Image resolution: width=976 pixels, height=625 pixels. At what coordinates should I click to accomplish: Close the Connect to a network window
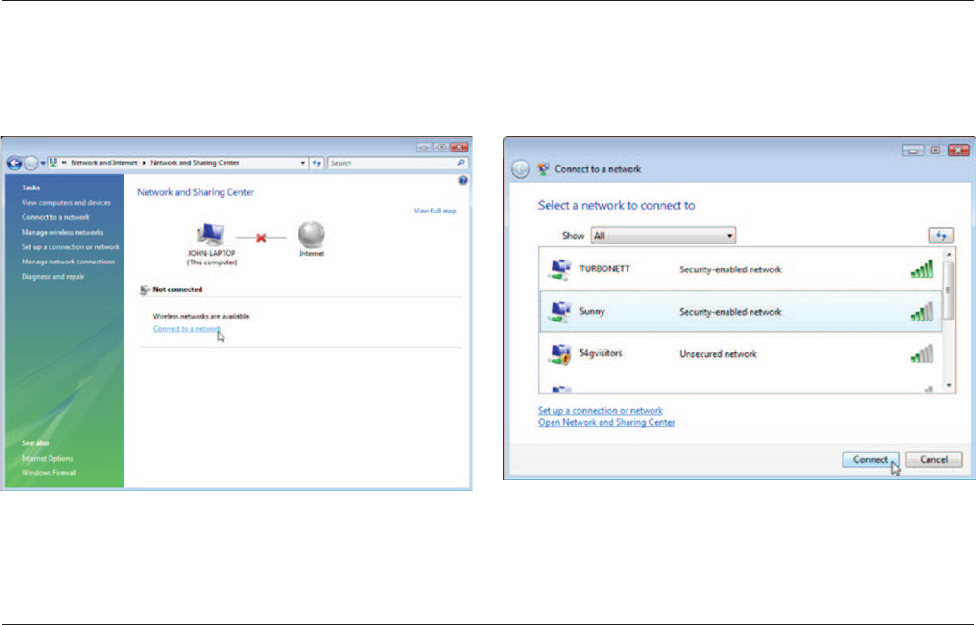coord(959,150)
